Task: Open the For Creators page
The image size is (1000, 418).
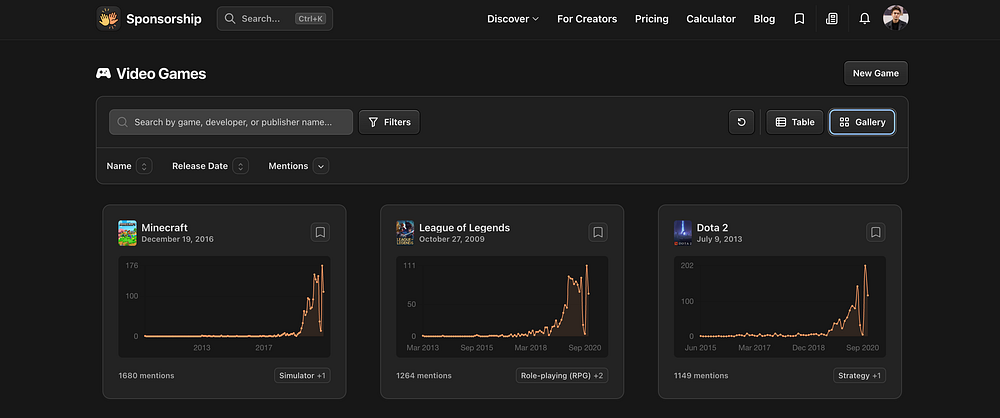Action: pos(587,19)
